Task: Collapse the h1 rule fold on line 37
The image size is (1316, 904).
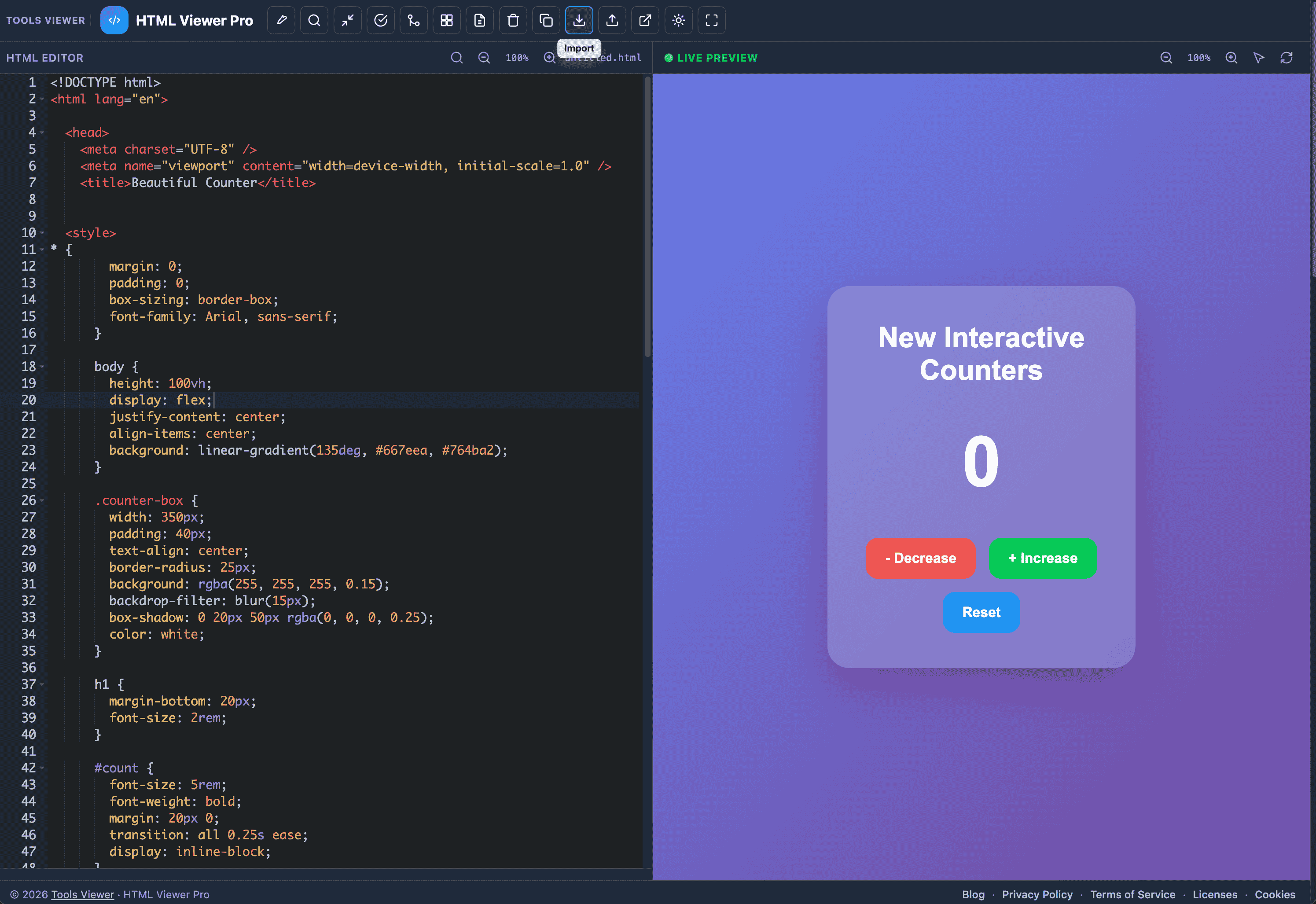Action: (x=42, y=684)
